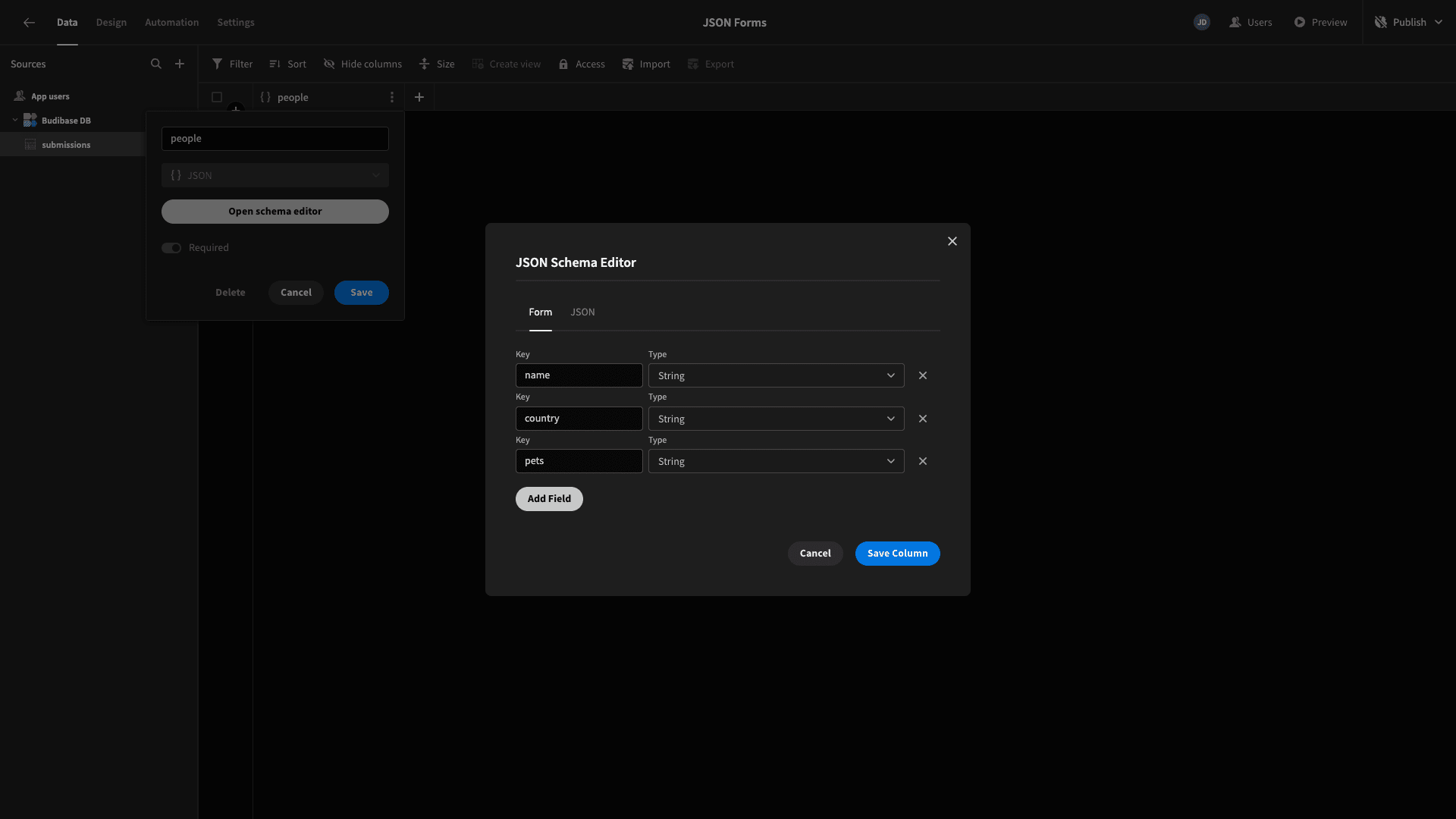Open people column options menu
The image size is (1456, 819).
click(x=392, y=97)
